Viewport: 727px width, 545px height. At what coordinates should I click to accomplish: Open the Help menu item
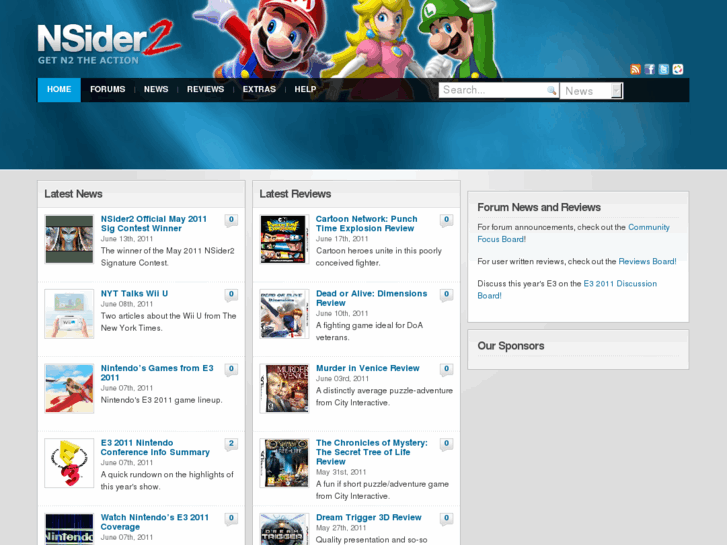click(x=305, y=90)
